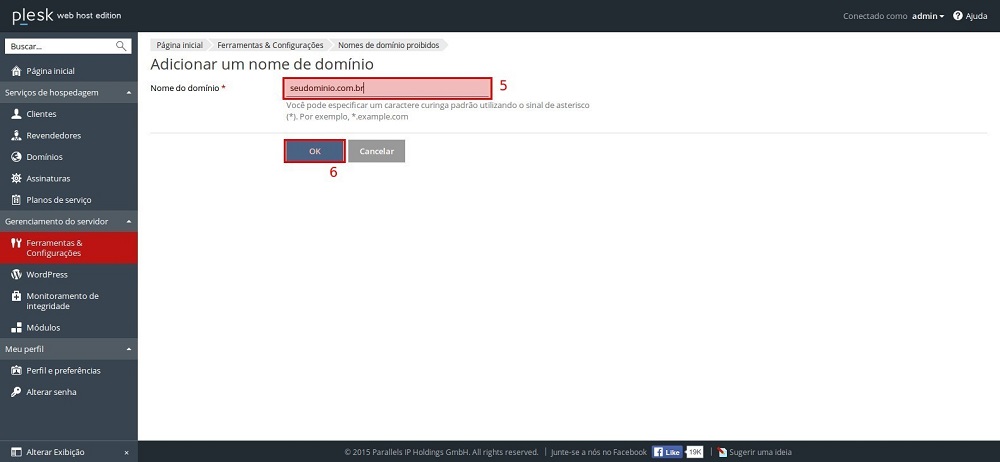The height and width of the screenshot is (462, 1000).
Task: Collapse the Serviços de hospedagem section
Action: pyautogui.click(x=128, y=93)
